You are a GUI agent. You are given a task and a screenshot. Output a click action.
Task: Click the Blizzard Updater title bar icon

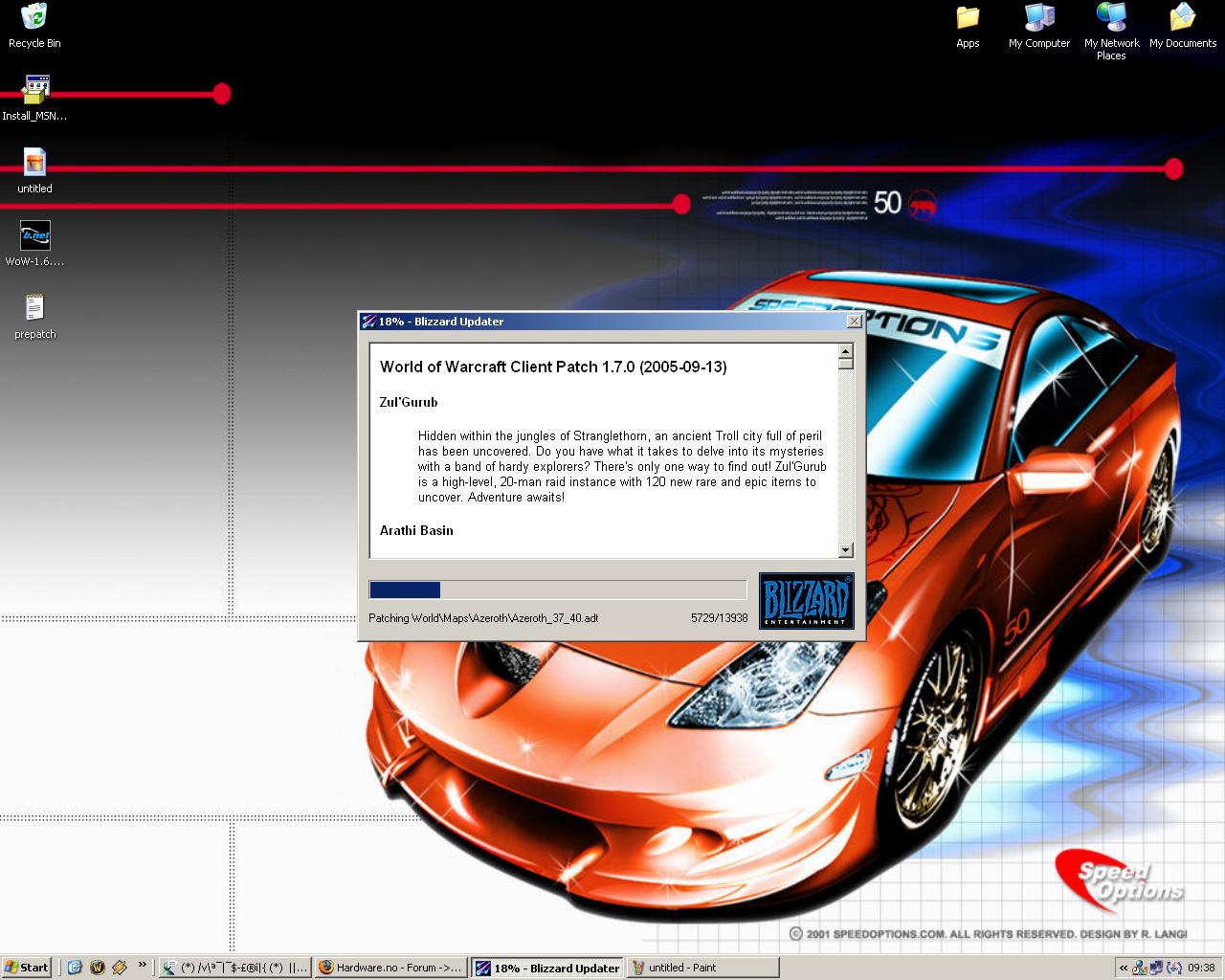(x=368, y=322)
